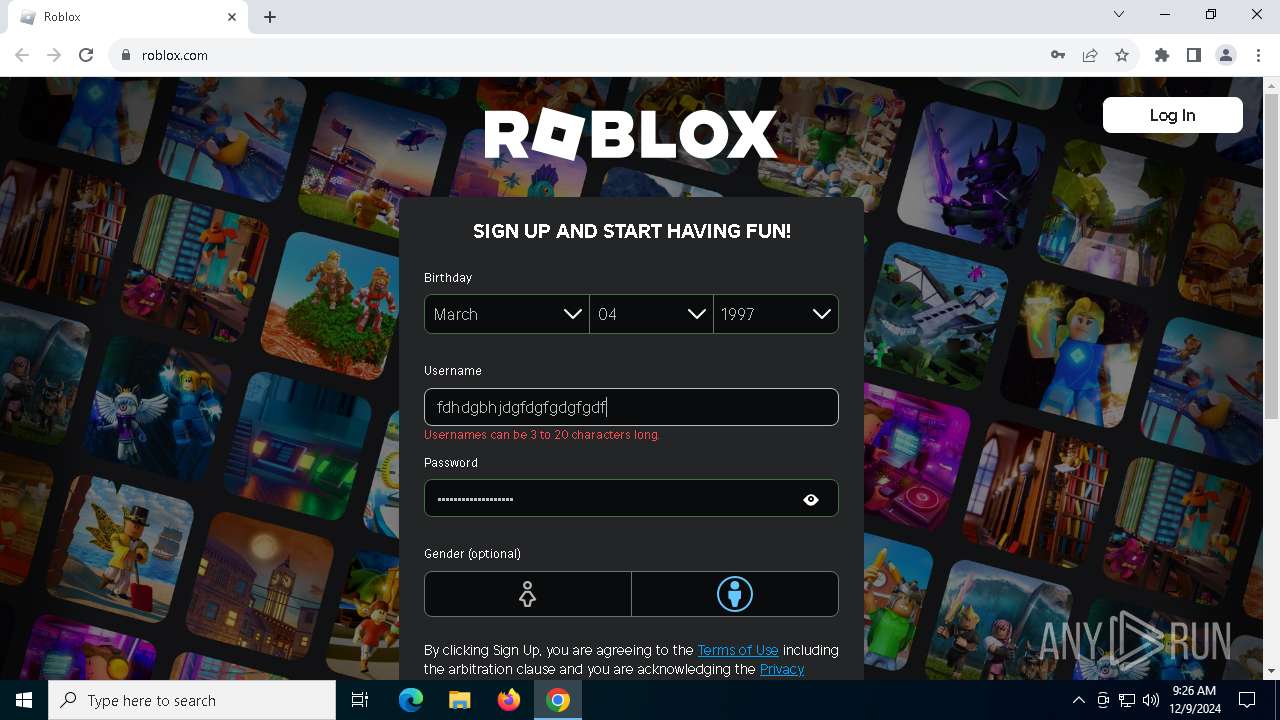Click into the Username field
The width and height of the screenshot is (1280, 720).
point(631,407)
